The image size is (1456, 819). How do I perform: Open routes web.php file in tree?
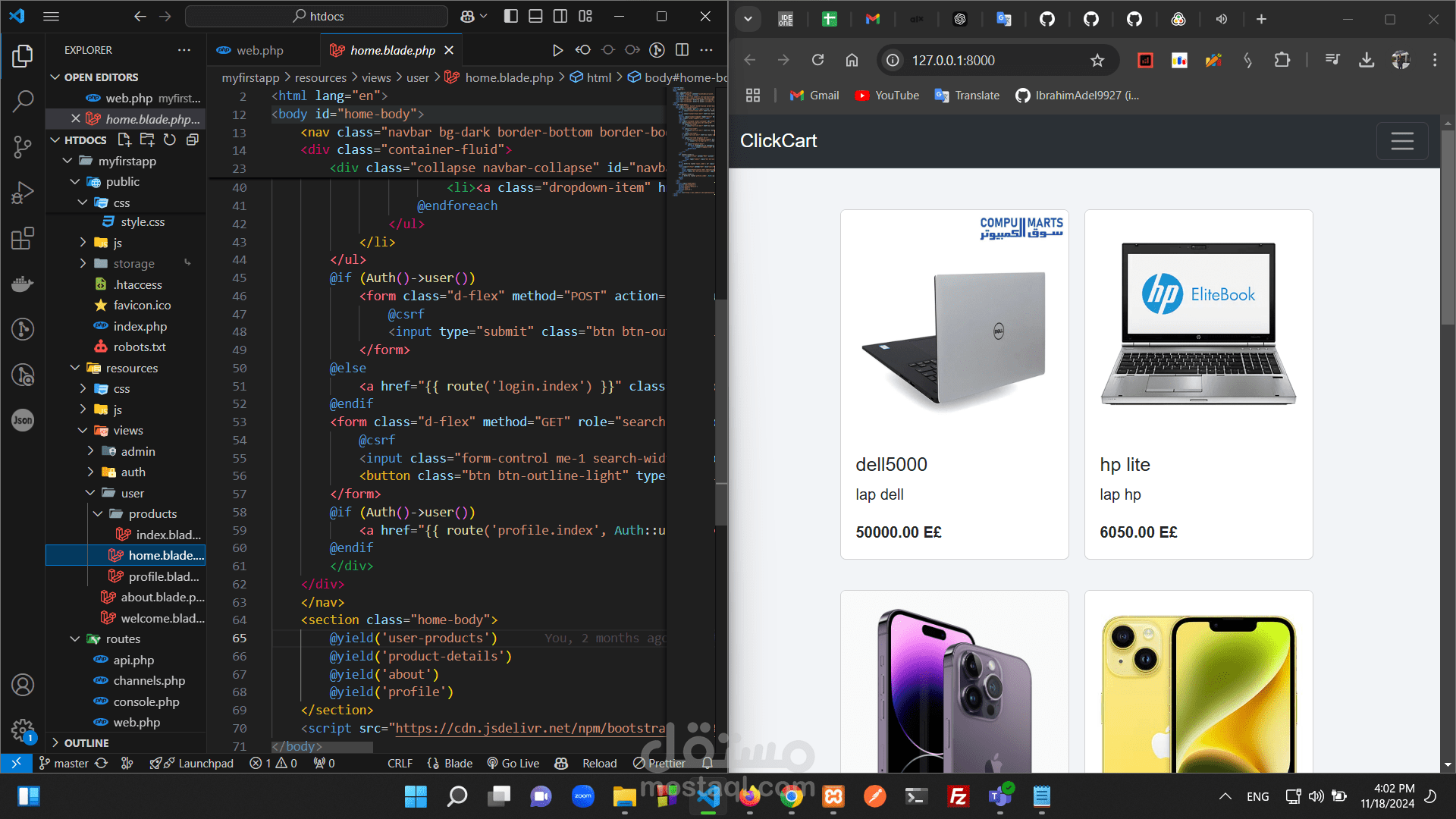136,723
